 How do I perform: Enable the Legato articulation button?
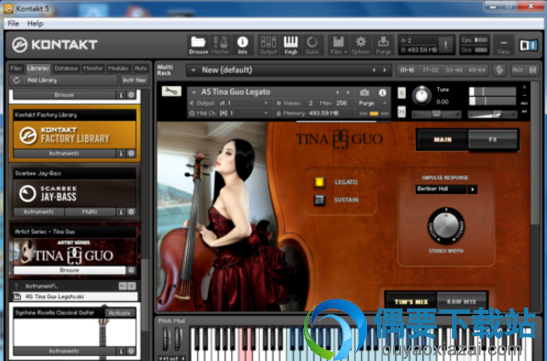319,182
